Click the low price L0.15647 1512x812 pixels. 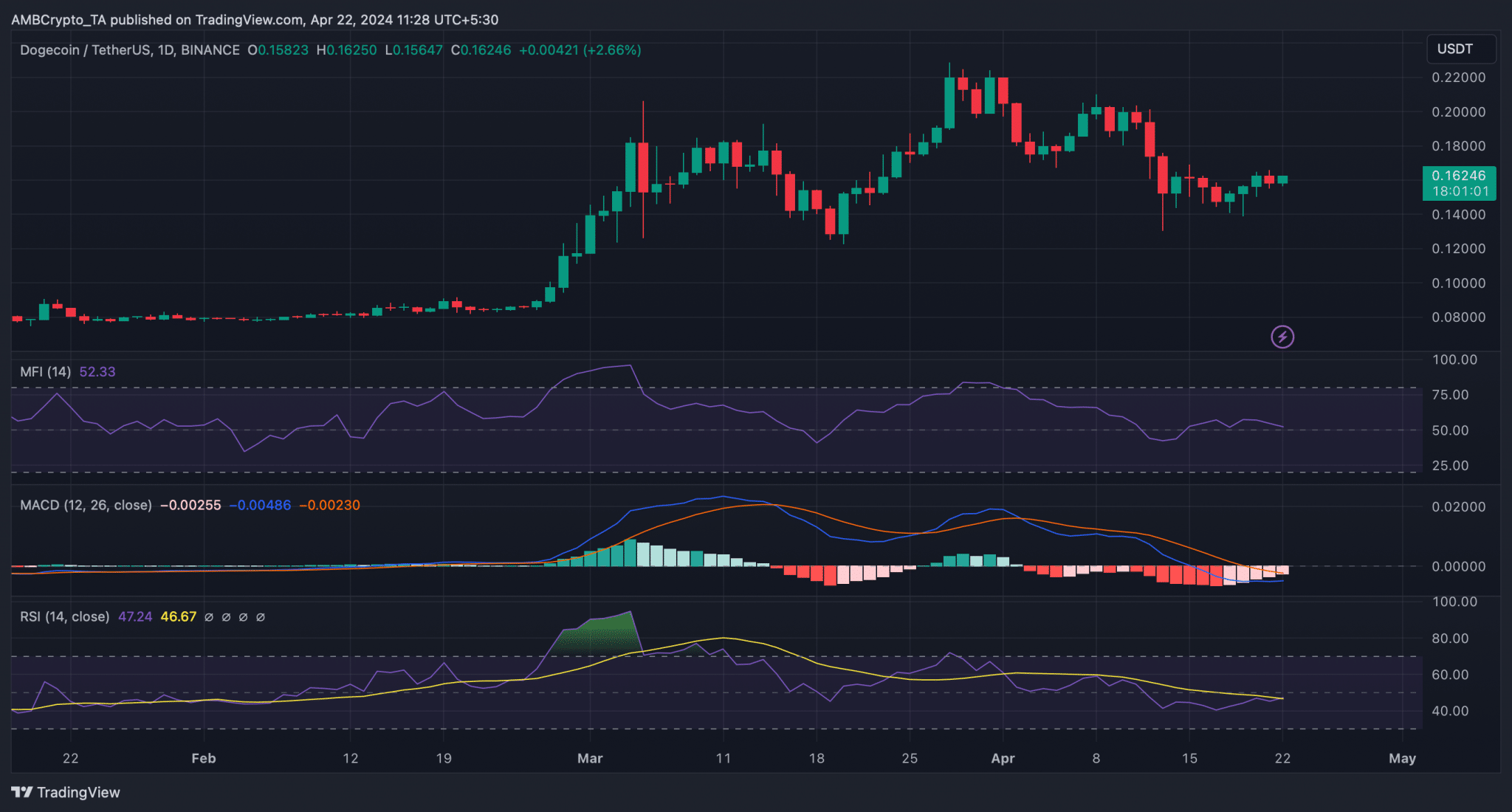point(413,50)
